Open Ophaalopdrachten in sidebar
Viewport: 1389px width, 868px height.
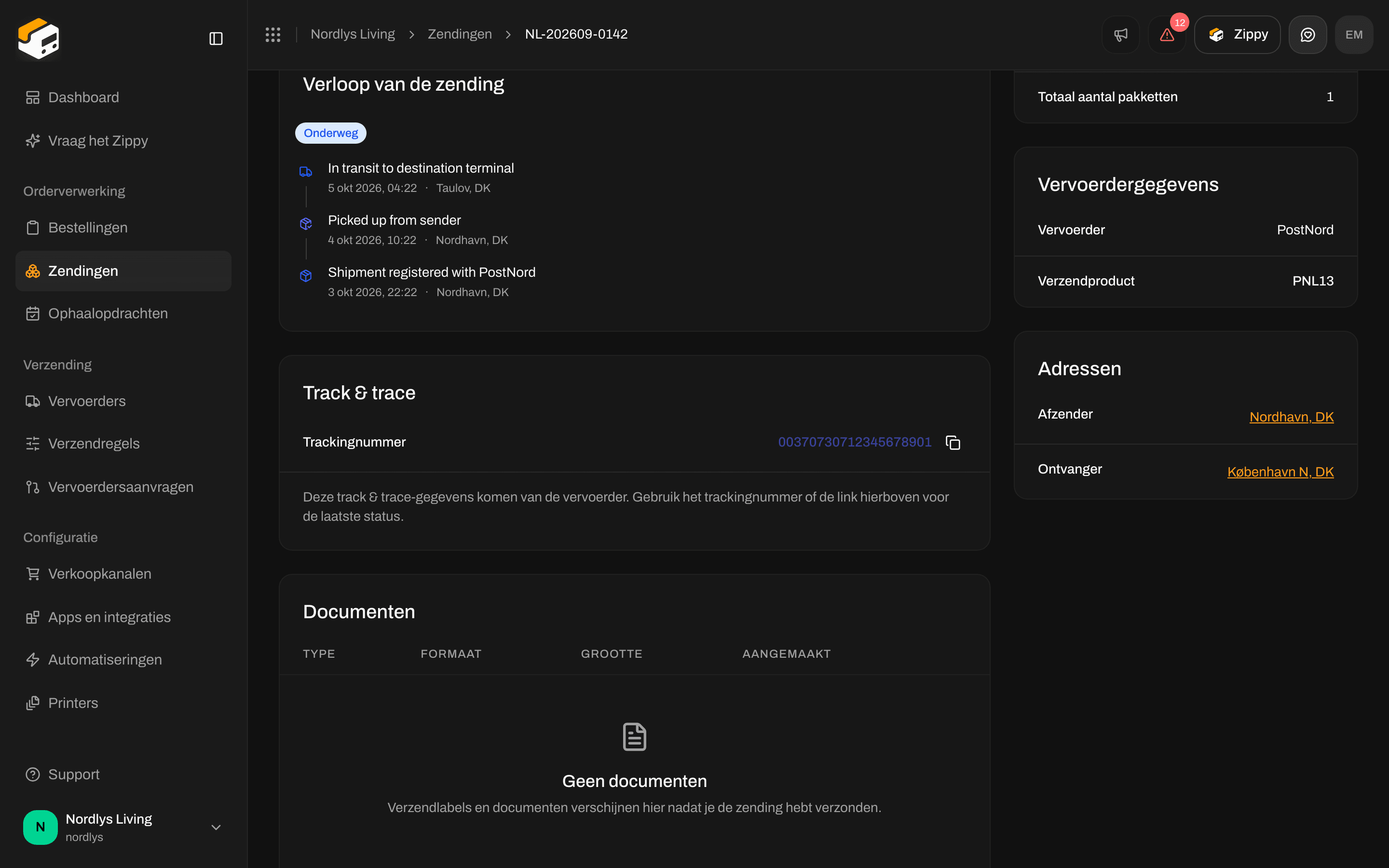click(123, 313)
